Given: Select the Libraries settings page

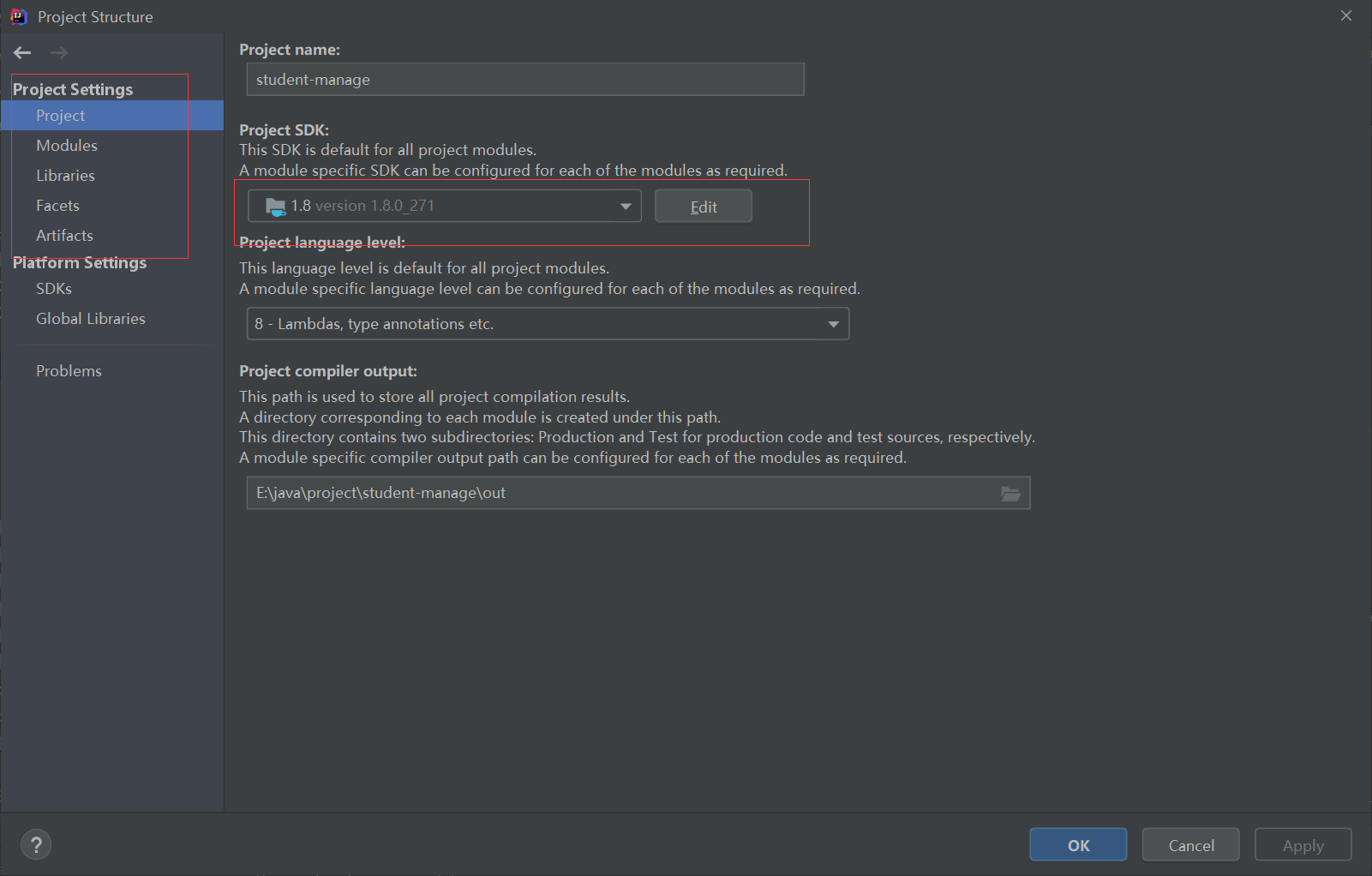Looking at the screenshot, I should point(65,175).
